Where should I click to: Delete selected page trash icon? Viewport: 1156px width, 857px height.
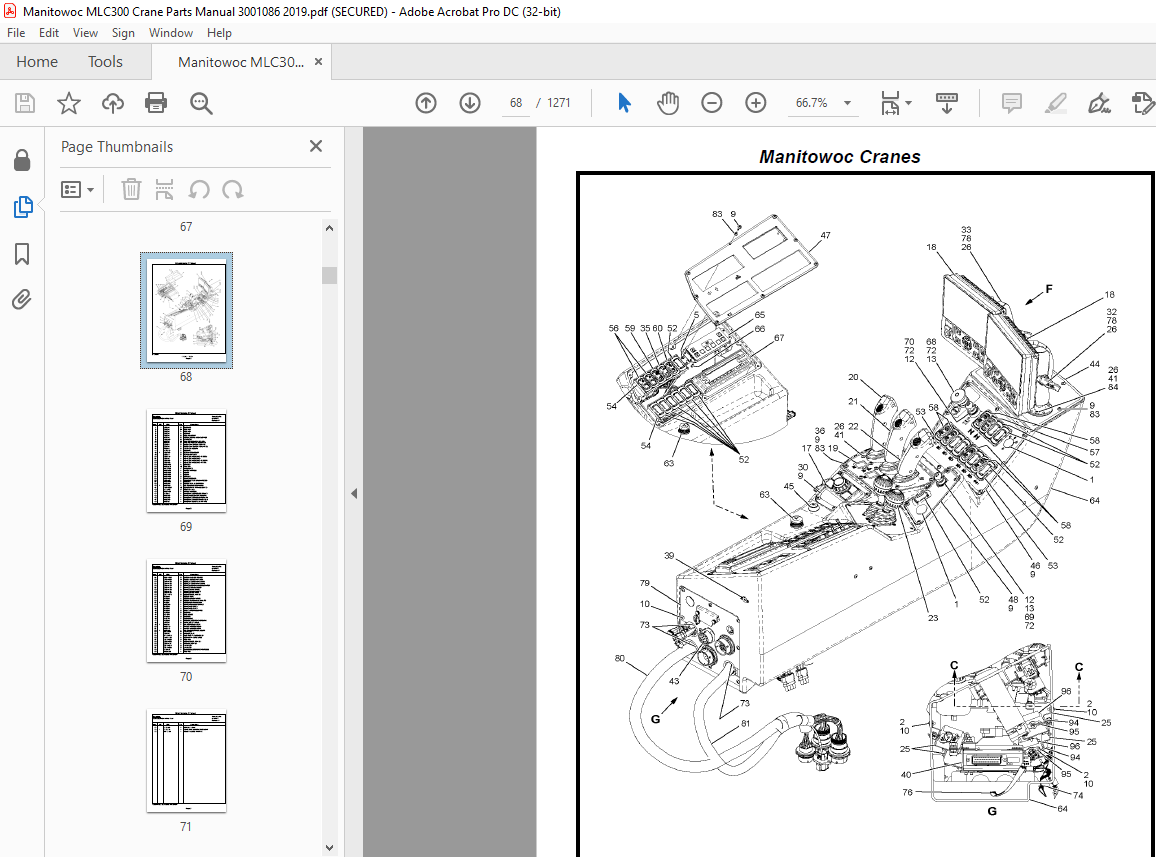131,190
